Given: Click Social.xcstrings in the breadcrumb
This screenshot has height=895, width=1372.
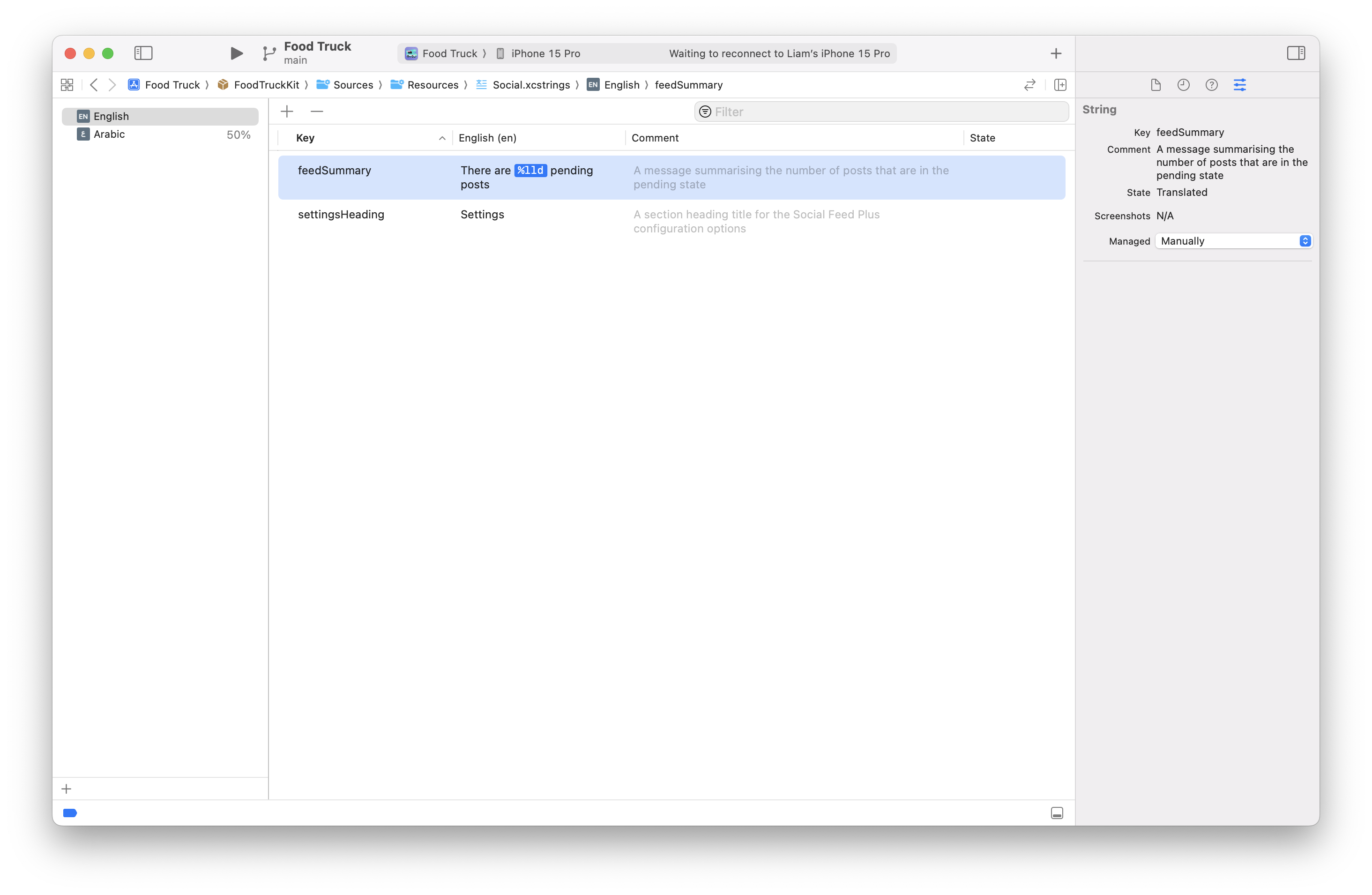Looking at the screenshot, I should [530, 85].
